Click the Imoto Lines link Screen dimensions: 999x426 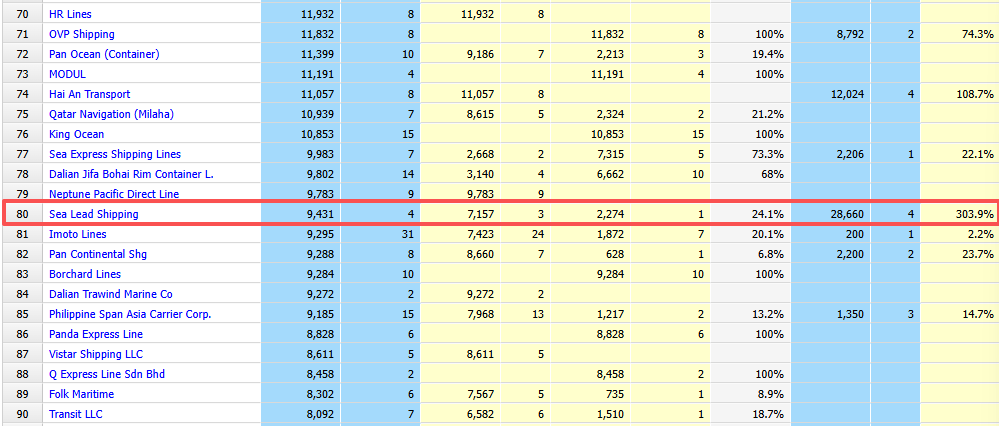tap(77, 234)
